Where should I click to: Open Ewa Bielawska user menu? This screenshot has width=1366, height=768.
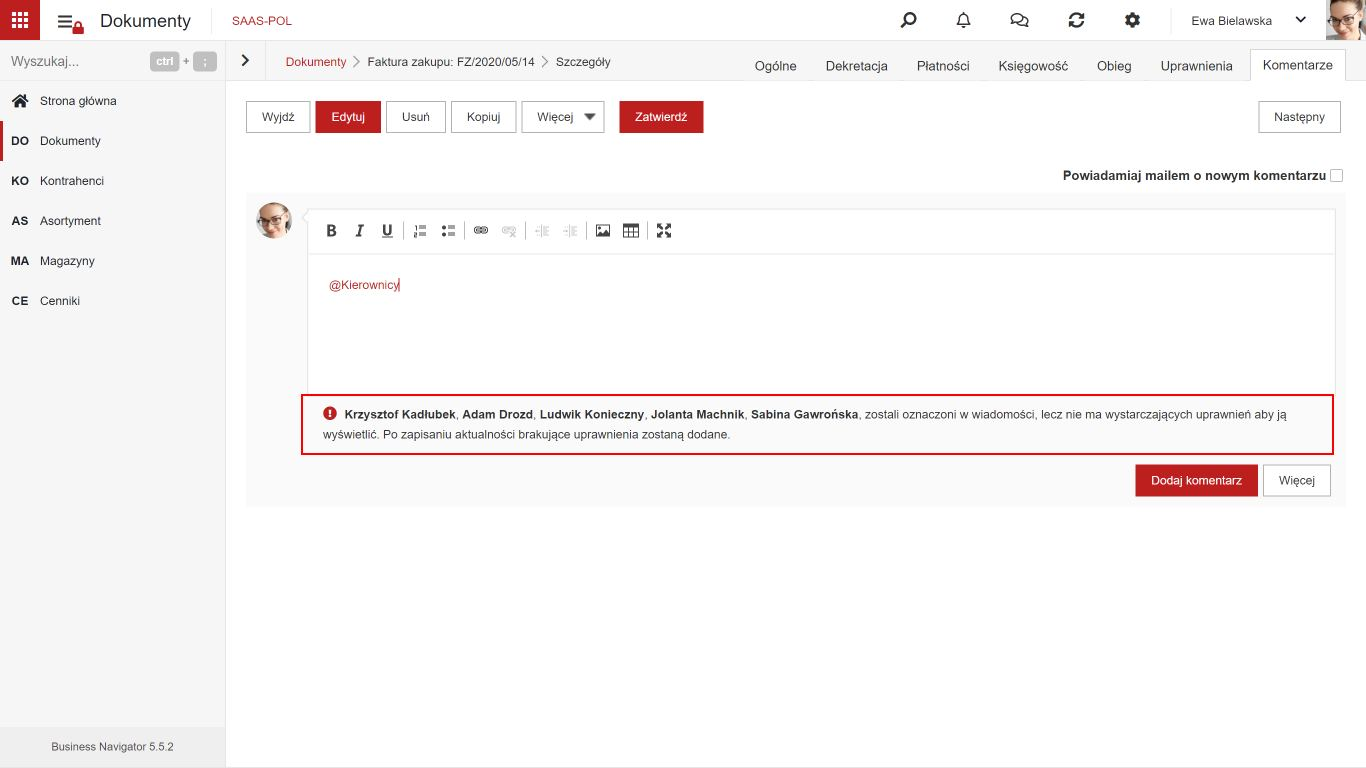1249,20
